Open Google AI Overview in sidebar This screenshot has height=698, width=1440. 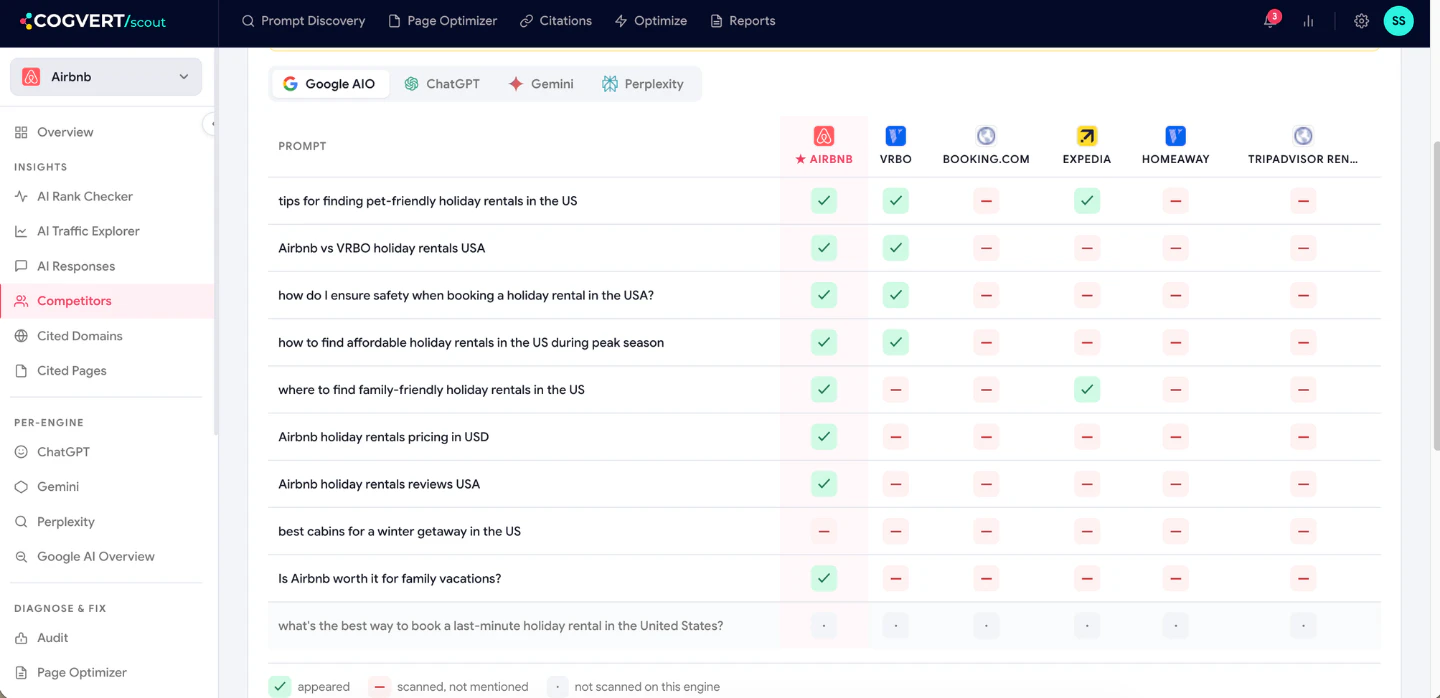click(106, 557)
